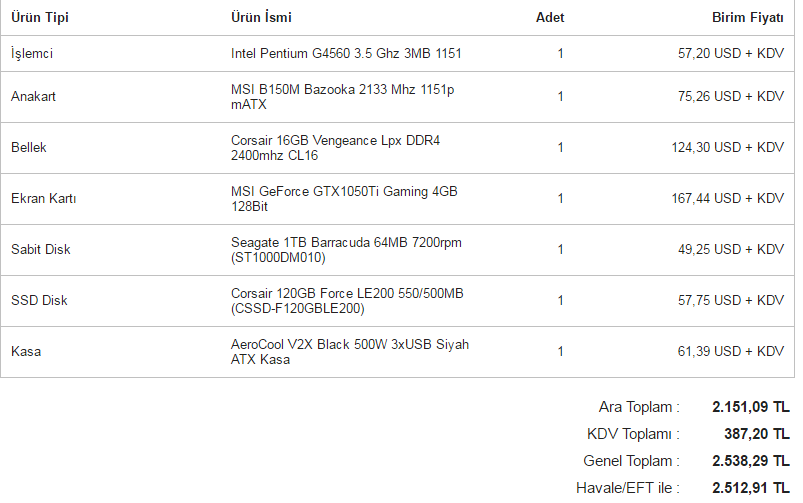803x503 pixels.
Task: Select the SSD Disk row label
Action: tap(39, 301)
